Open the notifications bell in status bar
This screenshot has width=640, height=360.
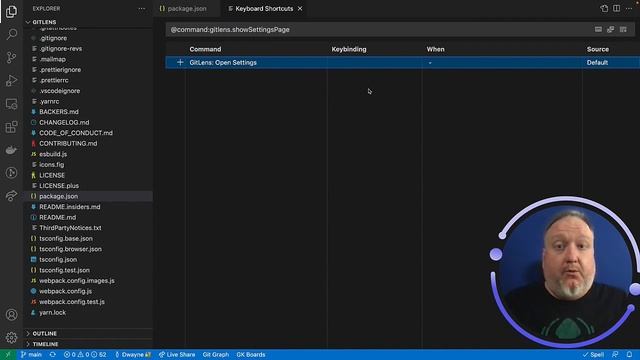tap(629, 355)
